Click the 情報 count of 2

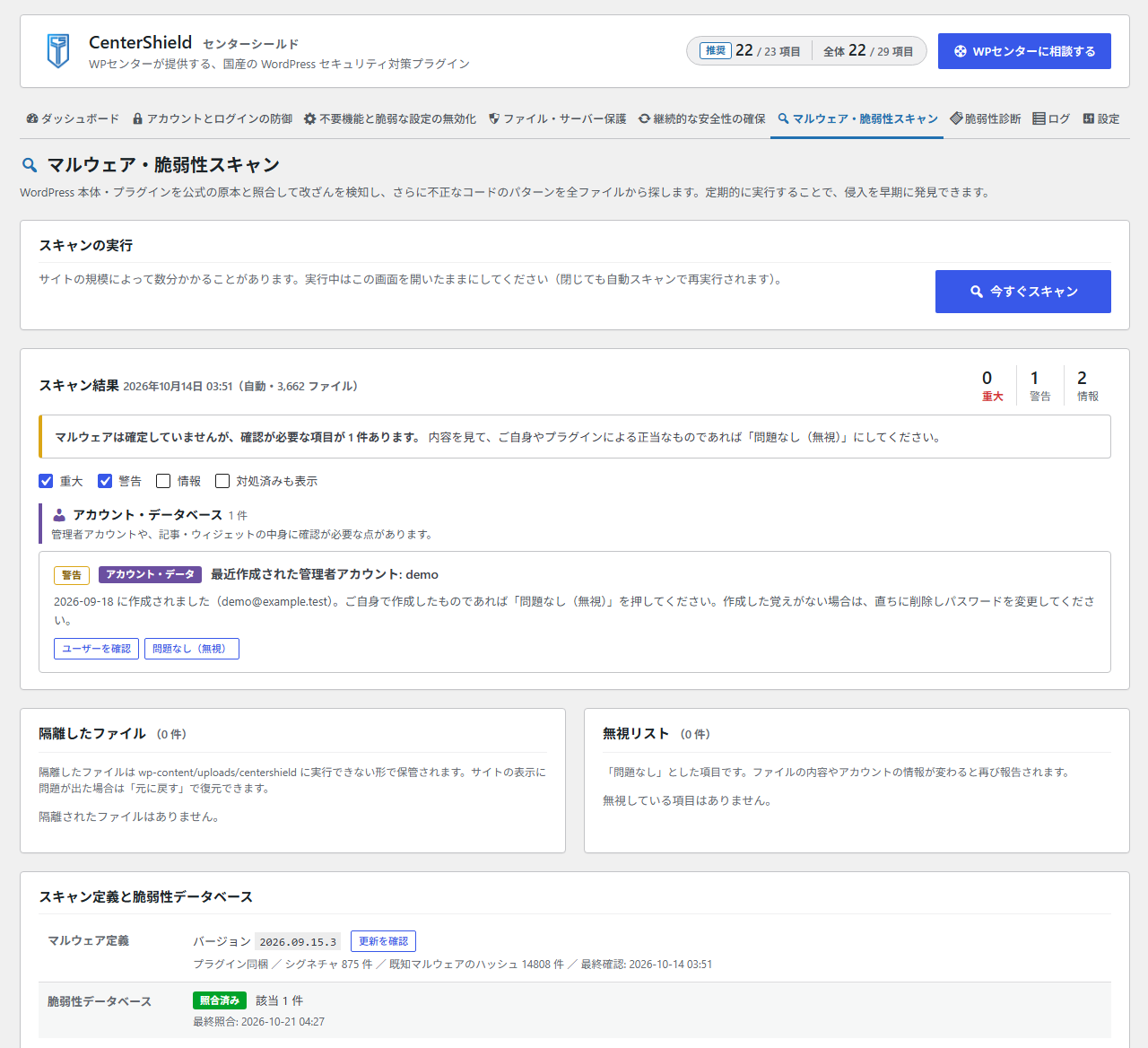click(x=1087, y=386)
